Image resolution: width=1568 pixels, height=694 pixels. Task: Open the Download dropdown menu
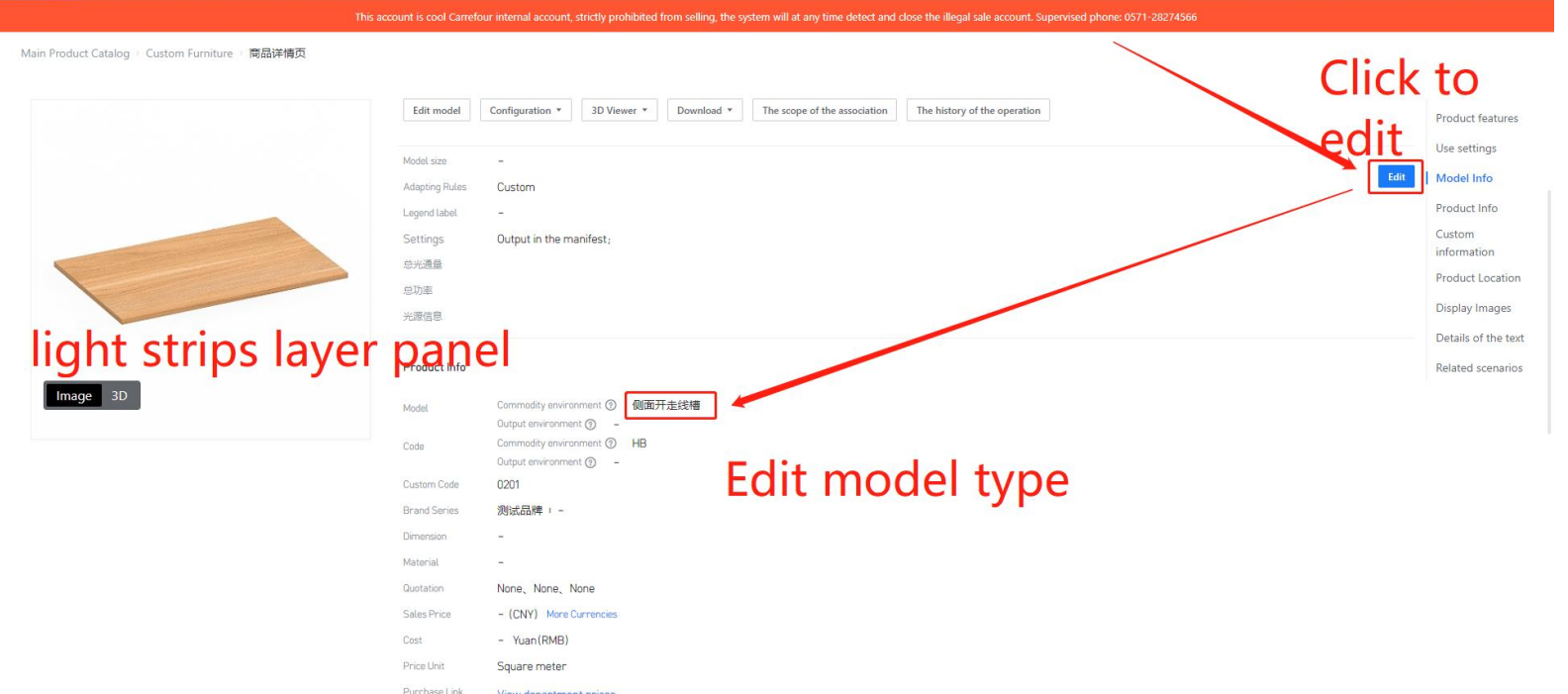704,111
